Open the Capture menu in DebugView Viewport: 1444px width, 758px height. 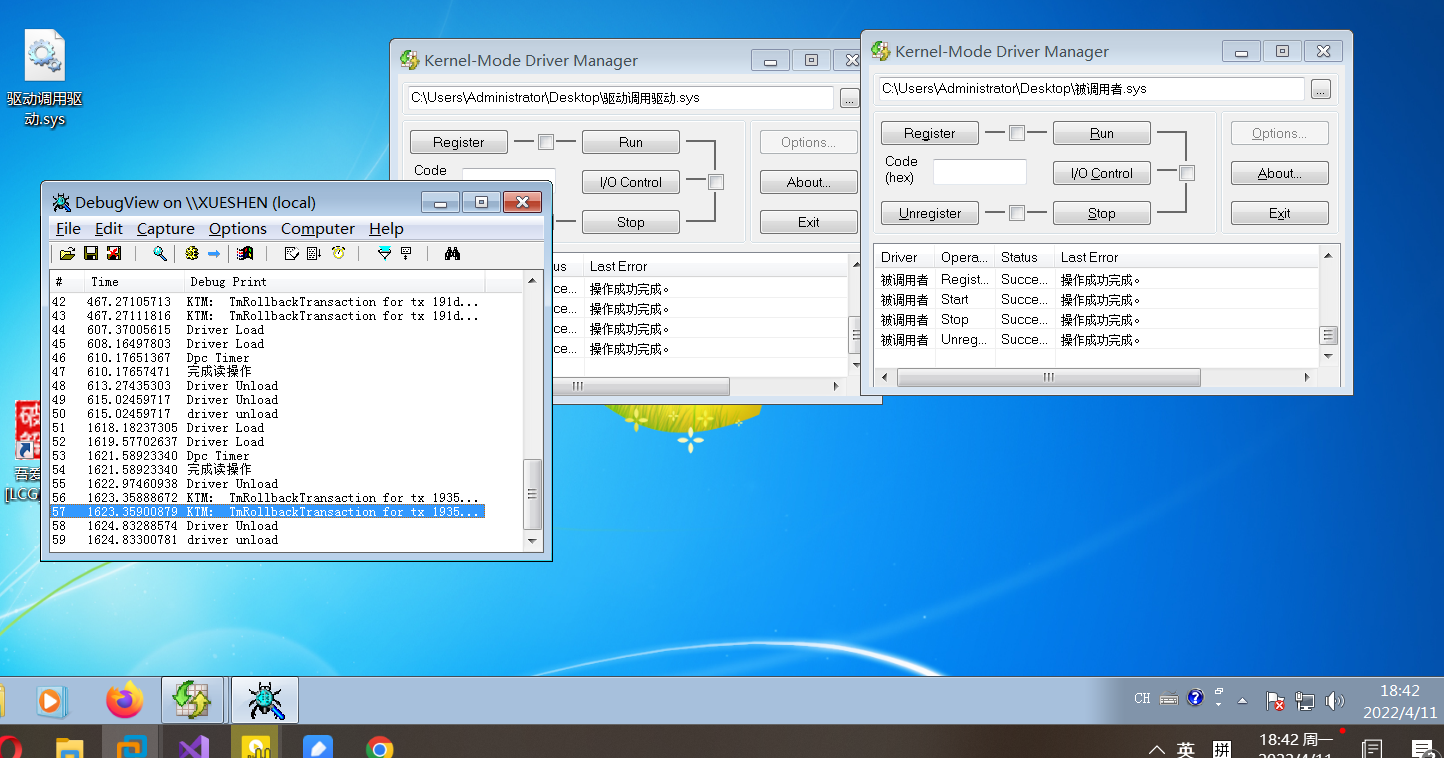pos(166,229)
